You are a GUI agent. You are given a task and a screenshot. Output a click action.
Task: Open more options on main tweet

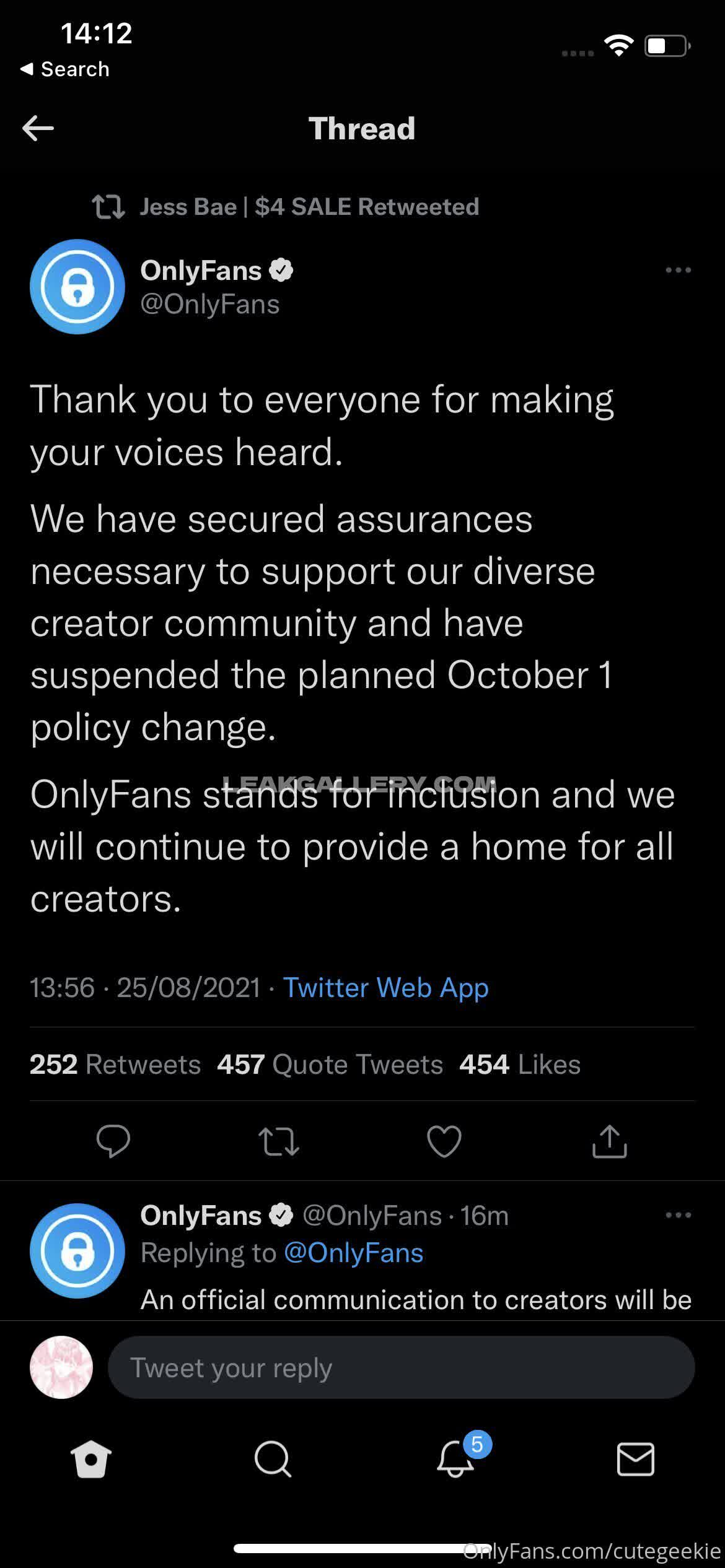pyautogui.click(x=678, y=270)
